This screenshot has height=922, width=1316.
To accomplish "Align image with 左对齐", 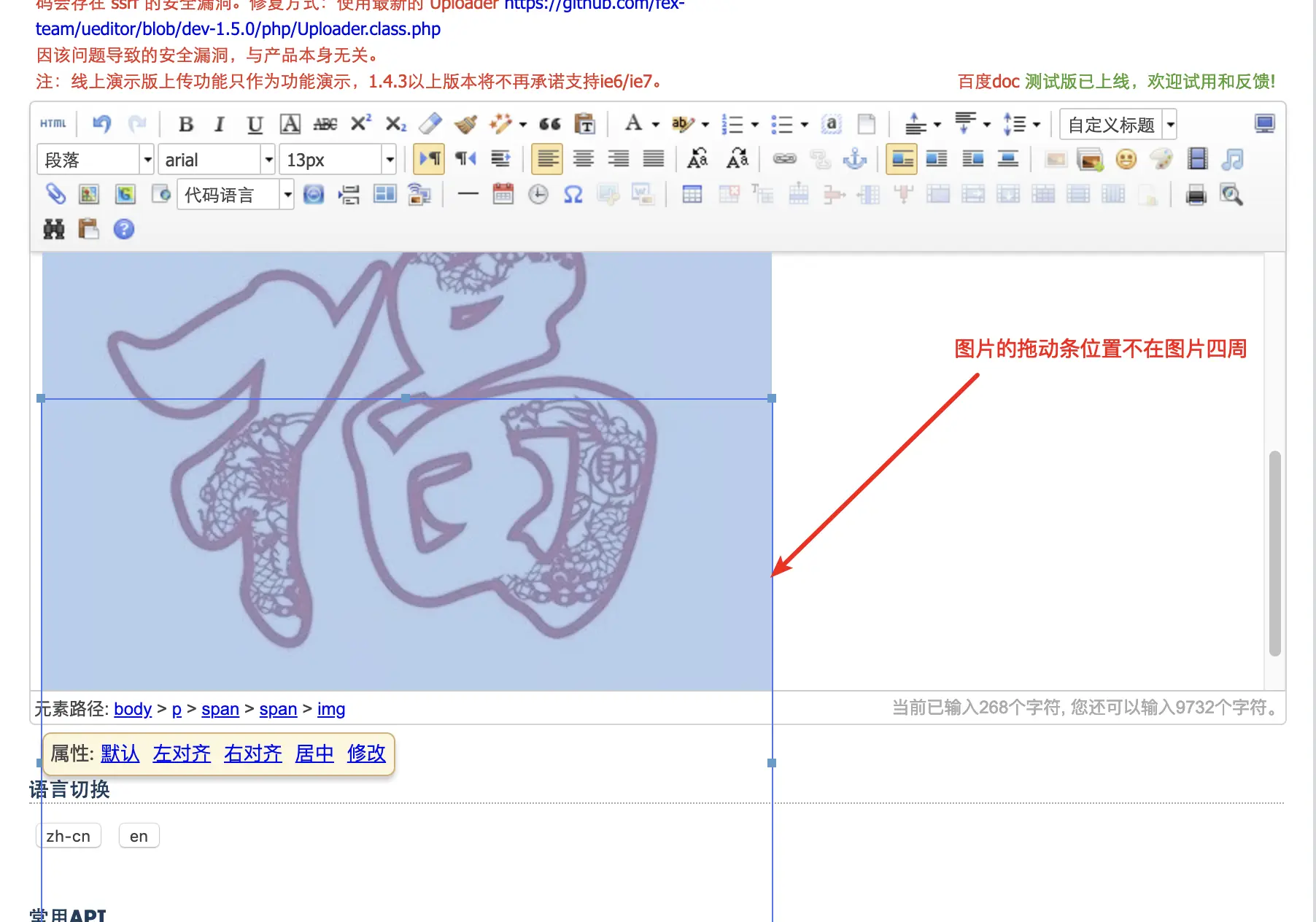I will coord(182,754).
